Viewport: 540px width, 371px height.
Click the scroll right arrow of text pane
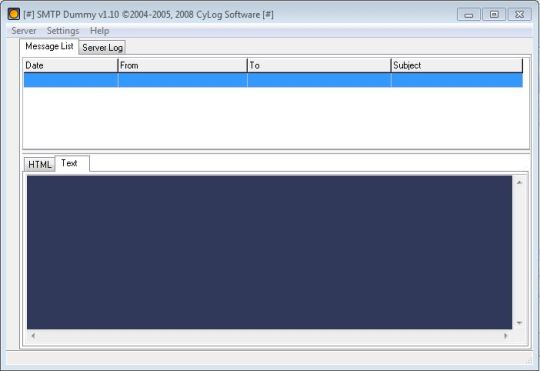506,336
